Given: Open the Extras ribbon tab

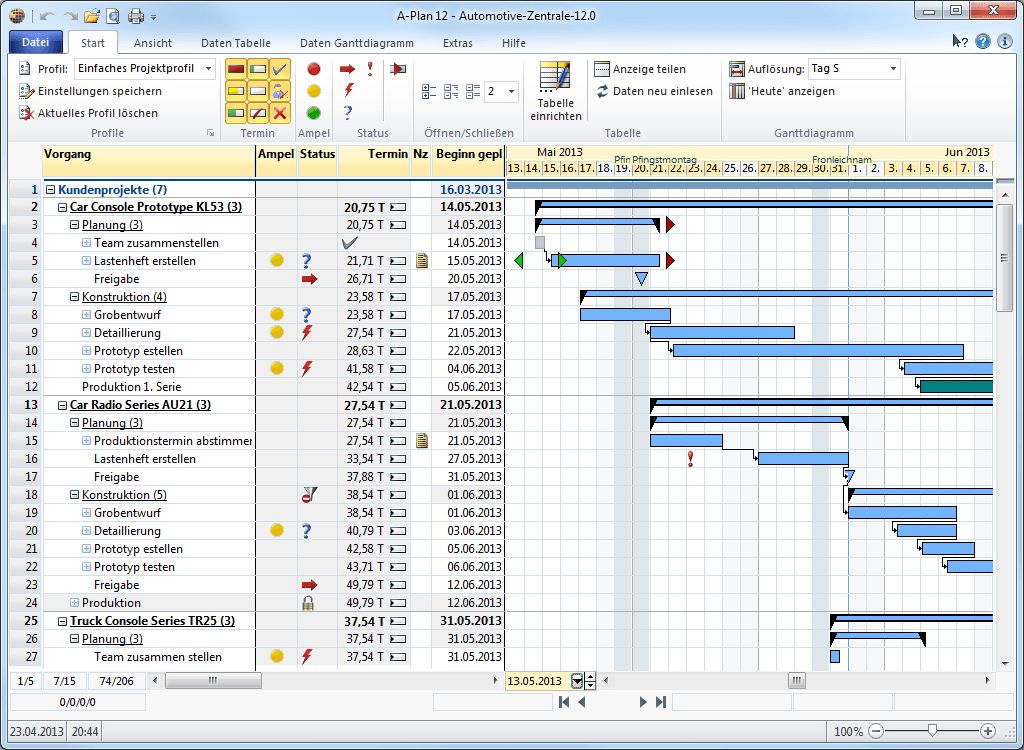Looking at the screenshot, I should tap(458, 43).
